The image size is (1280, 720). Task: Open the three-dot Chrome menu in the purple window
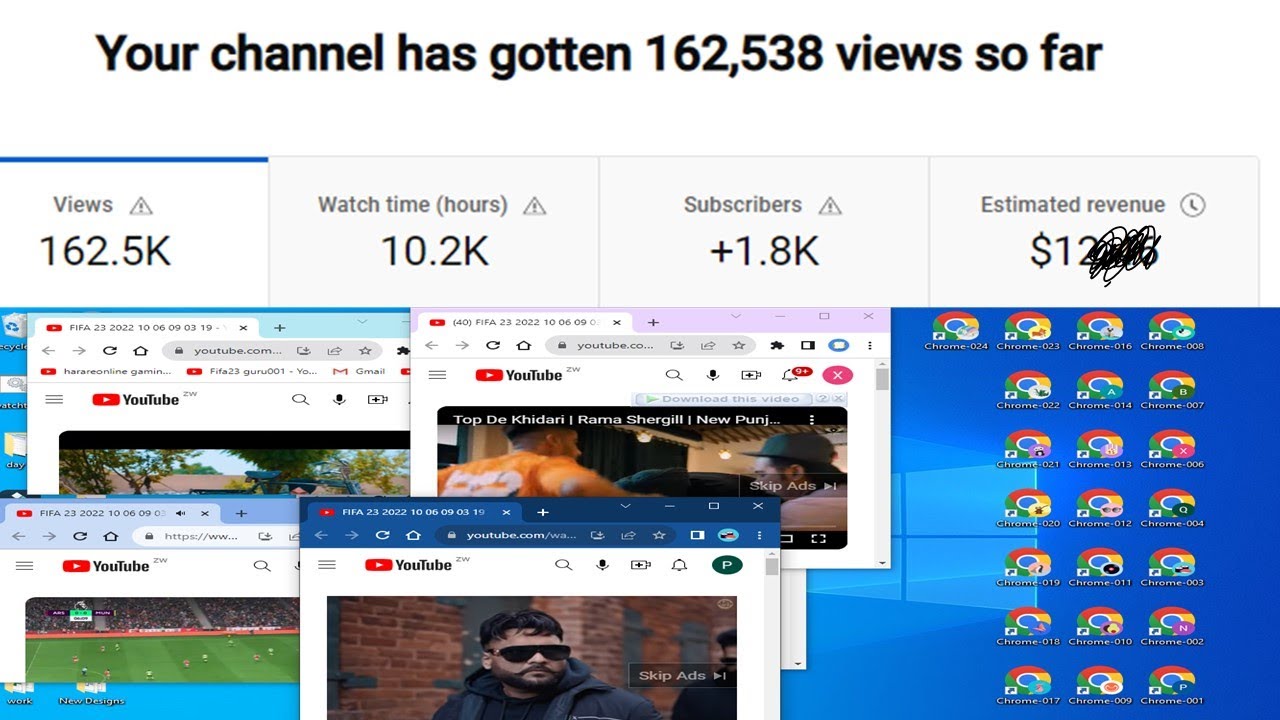[x=872, y=345]
